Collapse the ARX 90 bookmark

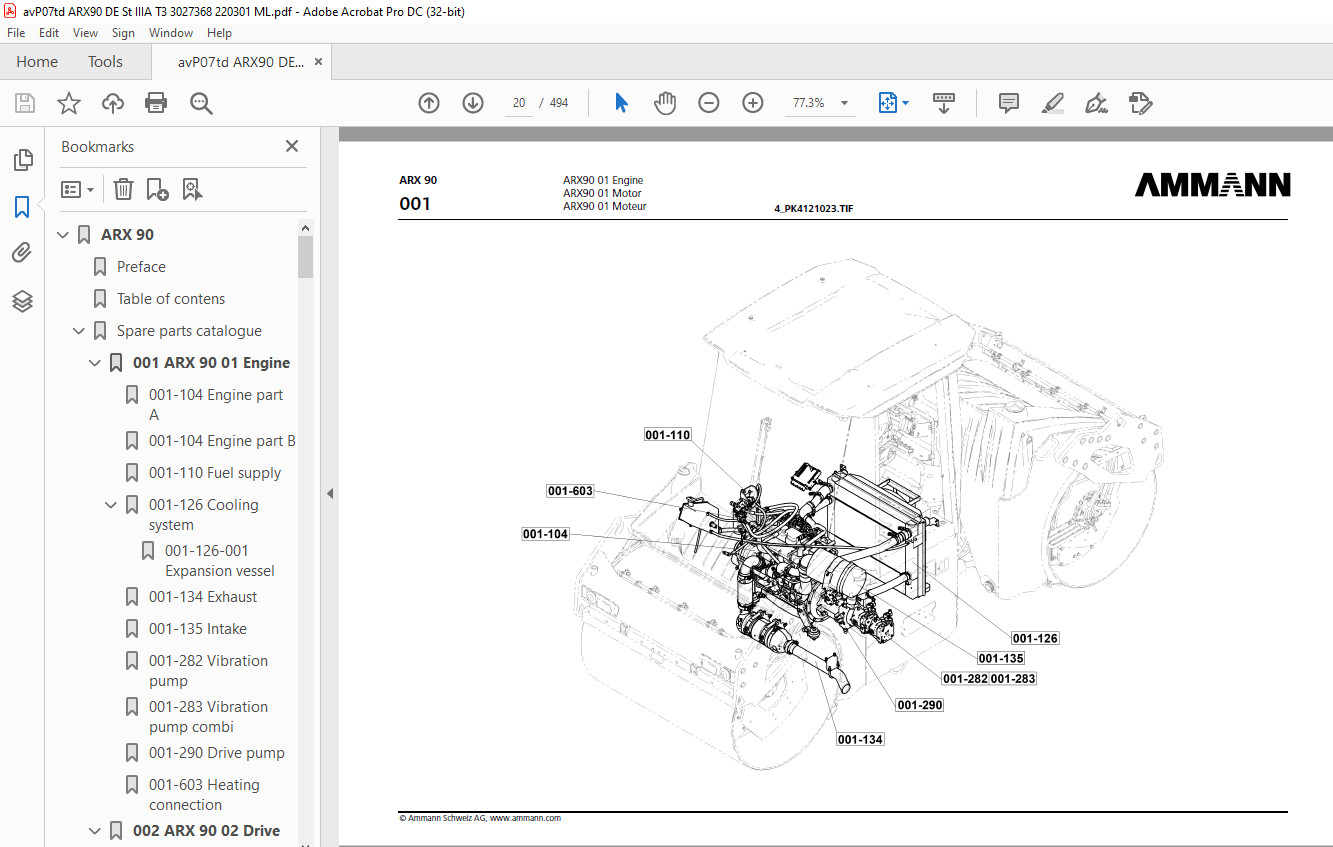tap(63, 235)
